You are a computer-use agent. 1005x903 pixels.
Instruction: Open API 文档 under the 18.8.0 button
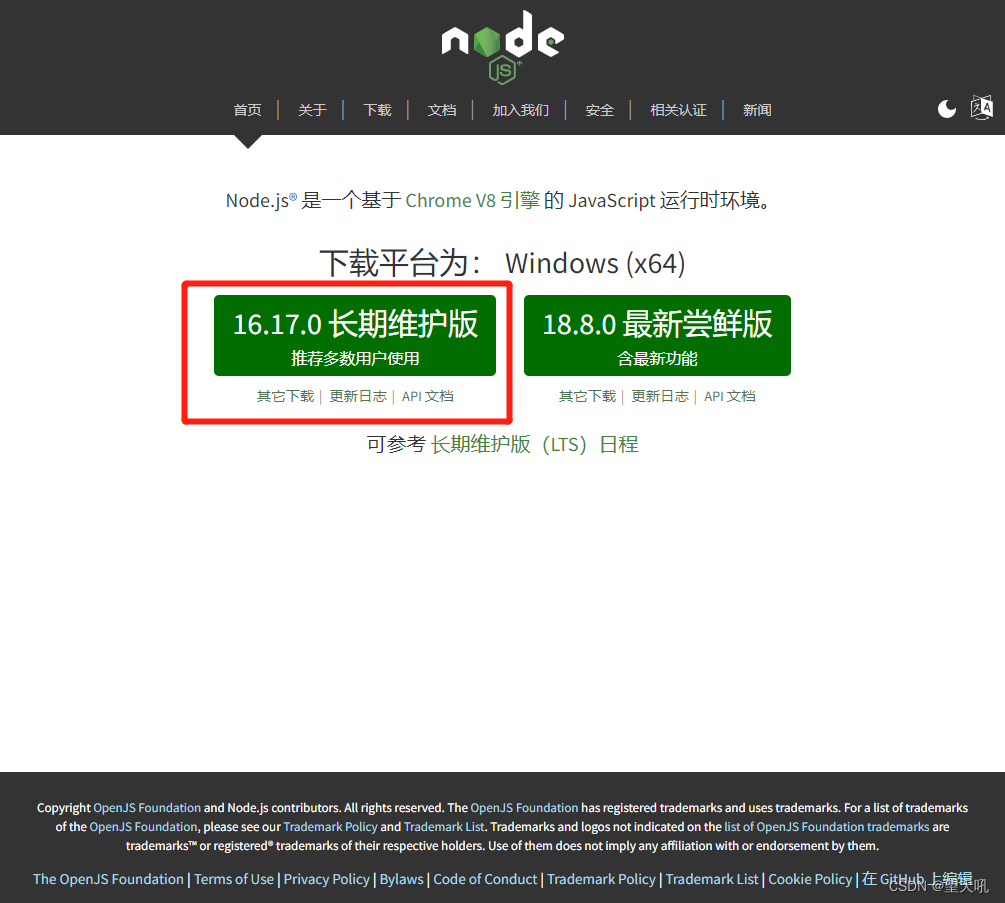(729, 397)
